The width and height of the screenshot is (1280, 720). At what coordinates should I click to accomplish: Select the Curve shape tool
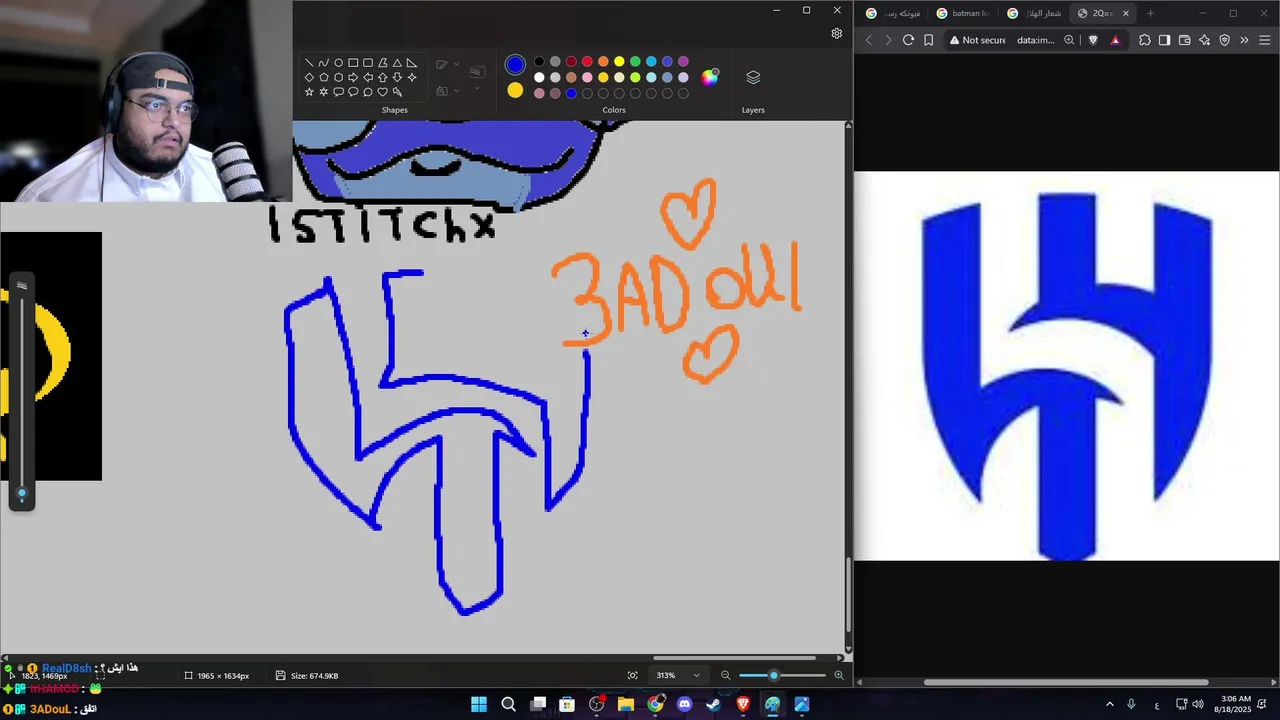[x=324, y=62]
